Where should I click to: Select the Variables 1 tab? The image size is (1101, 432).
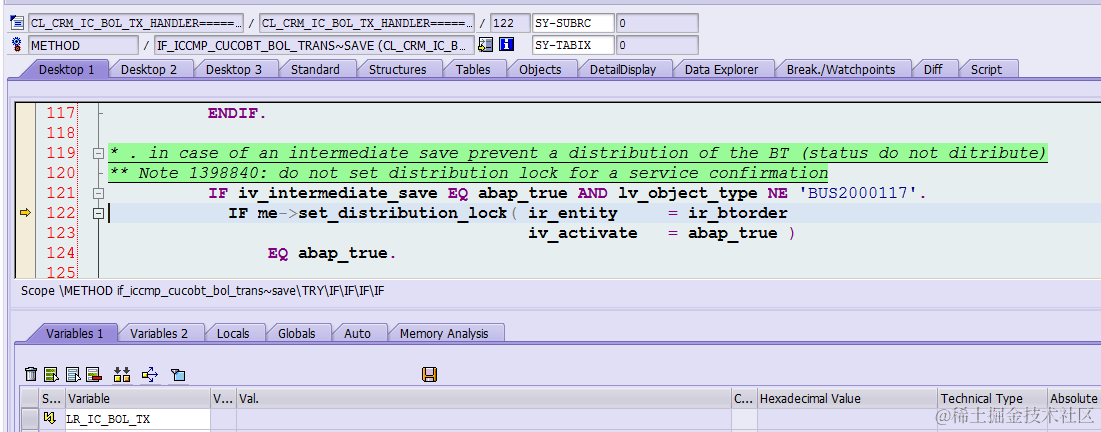tap(74, 334)
